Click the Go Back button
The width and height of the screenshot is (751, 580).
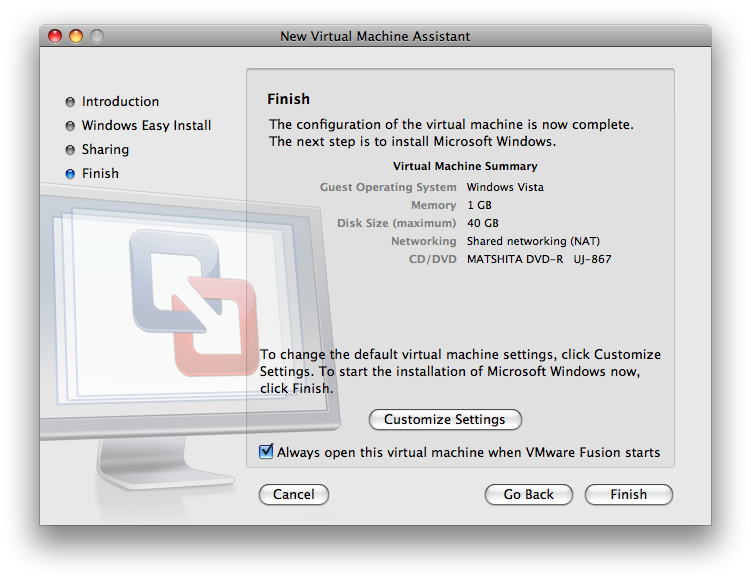click(x=528, y=494)
